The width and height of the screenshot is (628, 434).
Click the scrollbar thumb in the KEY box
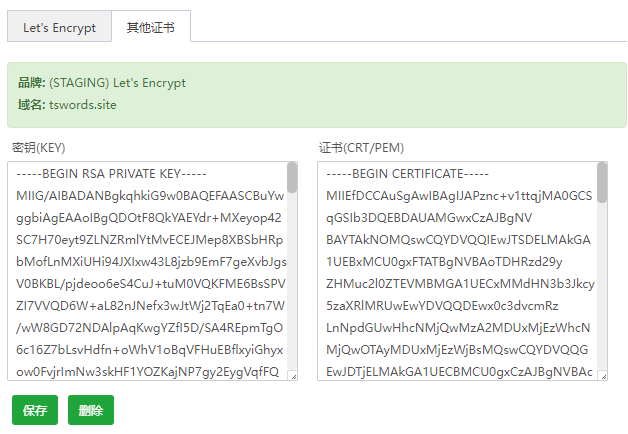(292, 178)
